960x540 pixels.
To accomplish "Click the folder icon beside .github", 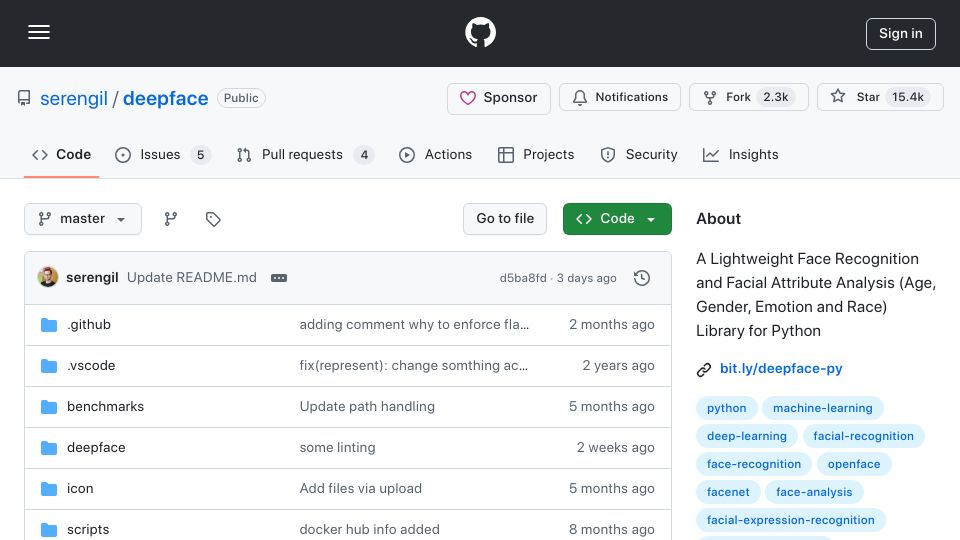I will point(49,324).
